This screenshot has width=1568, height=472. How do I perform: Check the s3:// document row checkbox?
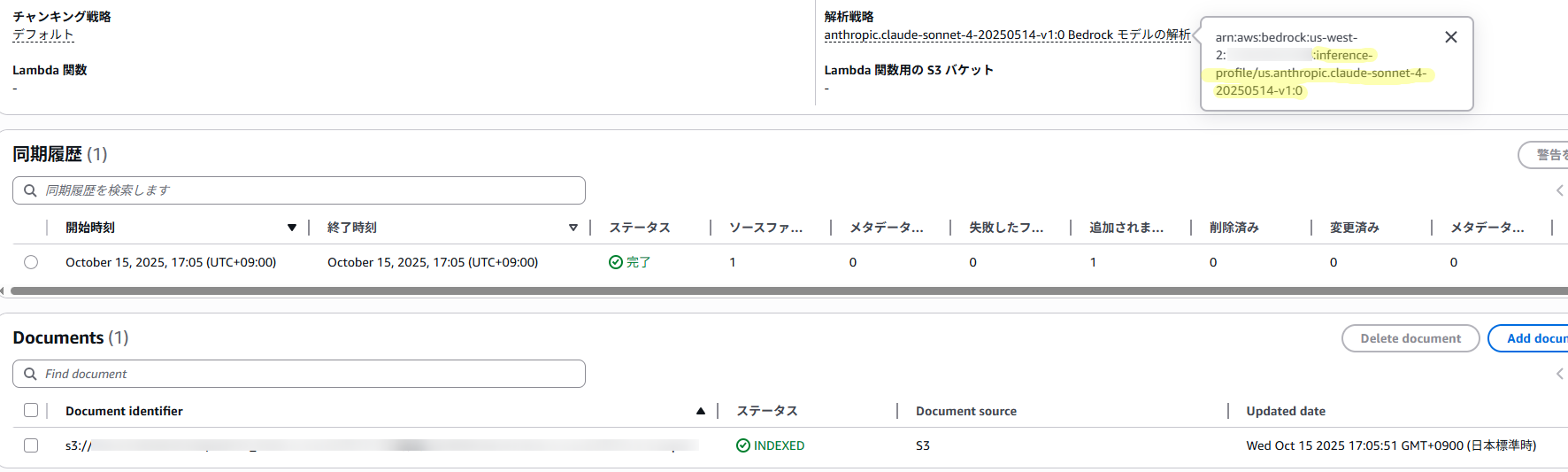tap(31, 445)
